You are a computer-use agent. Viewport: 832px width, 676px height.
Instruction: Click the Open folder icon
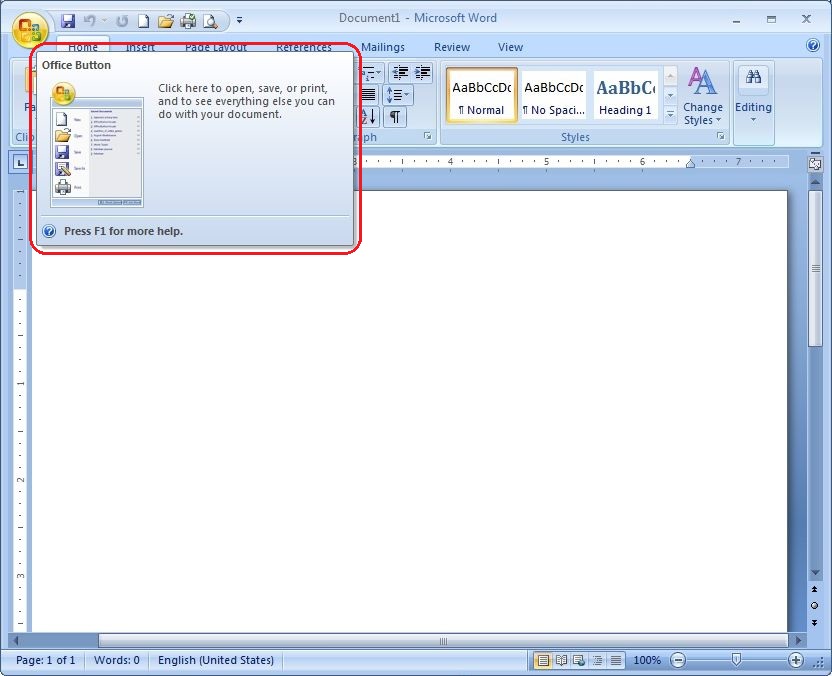coord(166,20)
